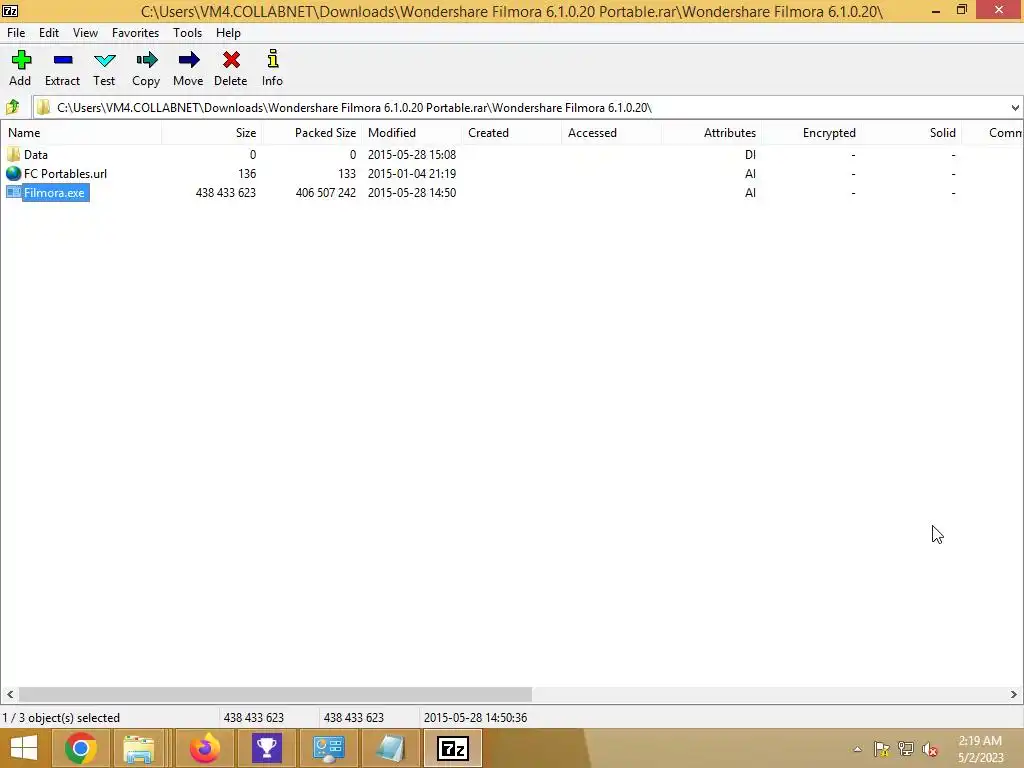Viewport: 1024px width, 768px height.
Task: Open the control panel taskbar app
Action: click(328, 748)
